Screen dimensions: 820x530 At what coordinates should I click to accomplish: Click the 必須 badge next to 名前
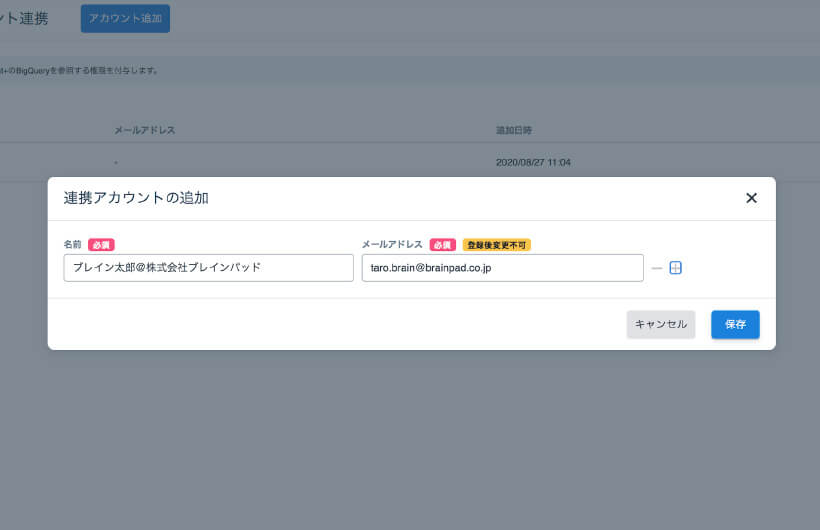pos(101,245)
